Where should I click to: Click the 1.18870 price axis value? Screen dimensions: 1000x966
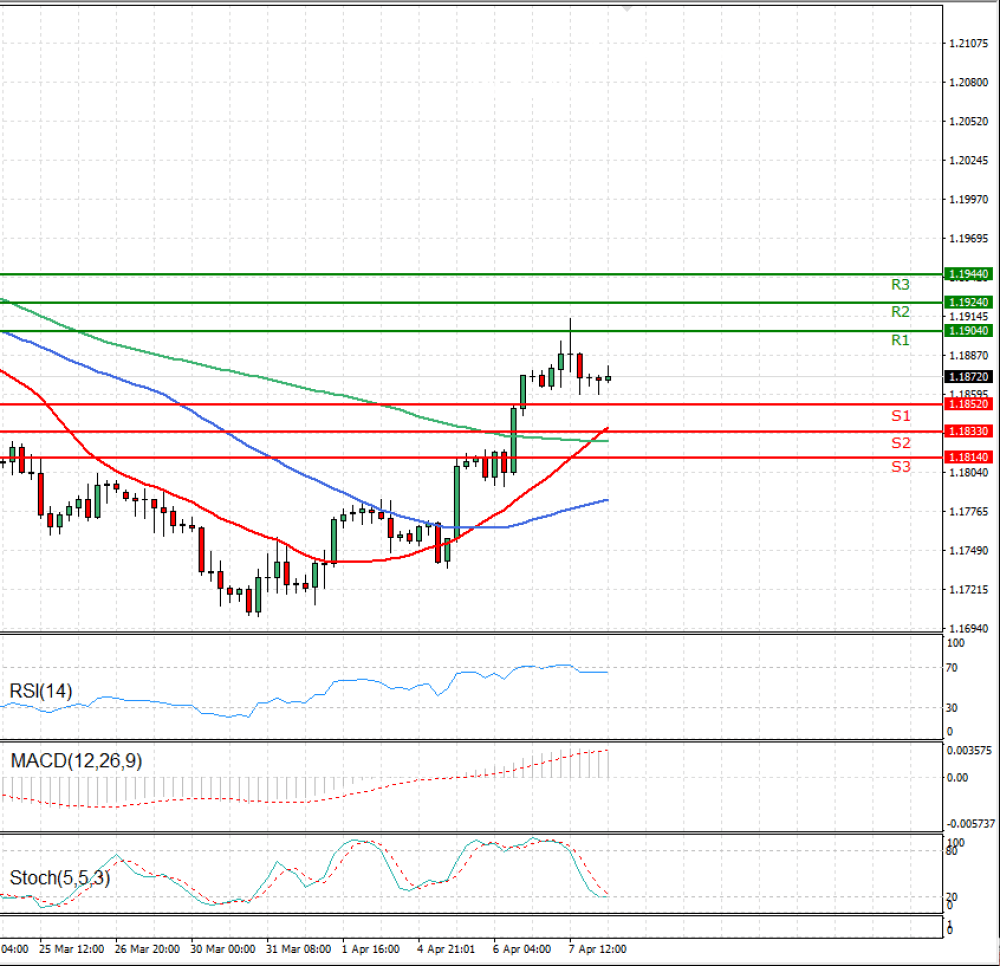coord(968,356)
